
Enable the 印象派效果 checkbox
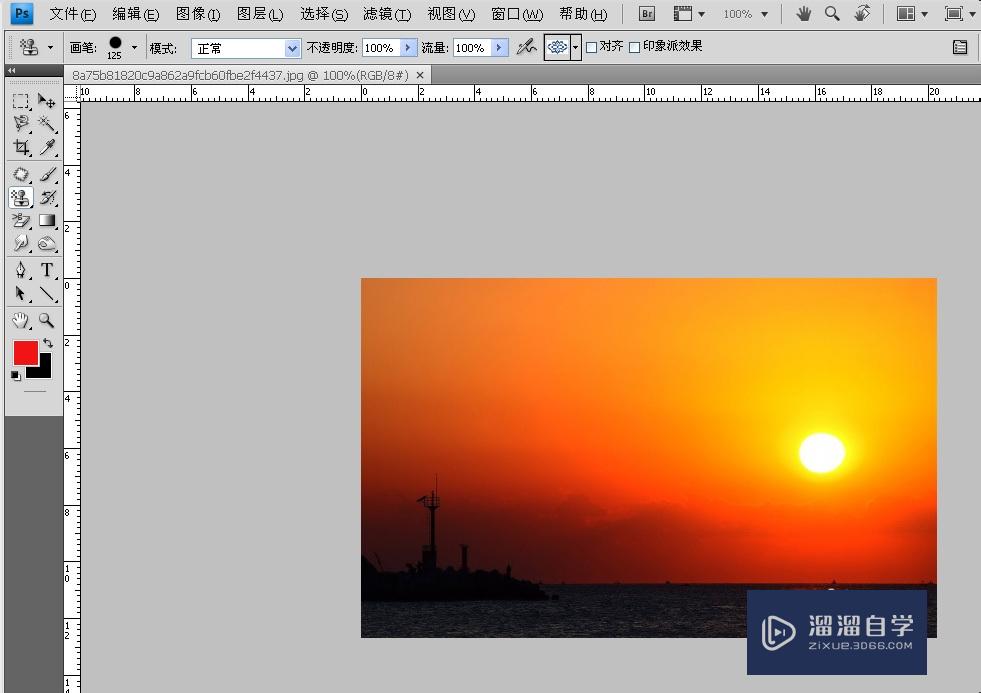point(634,47)
